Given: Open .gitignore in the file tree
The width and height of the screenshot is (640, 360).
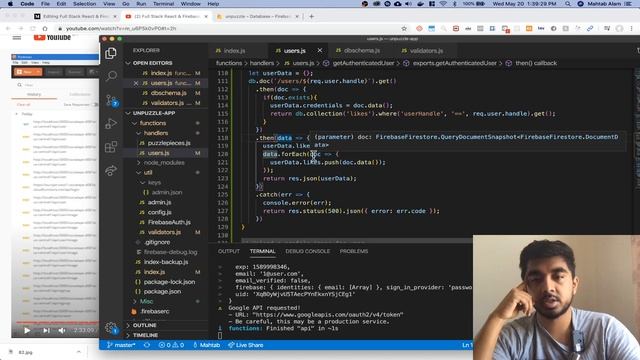Looking at the screenshot, I should [x=157, y=242].
